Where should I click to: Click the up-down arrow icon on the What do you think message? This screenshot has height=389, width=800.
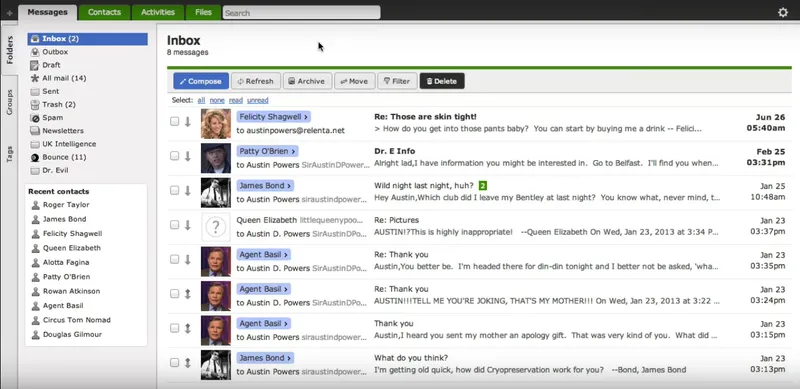click(x=188, y=363)
